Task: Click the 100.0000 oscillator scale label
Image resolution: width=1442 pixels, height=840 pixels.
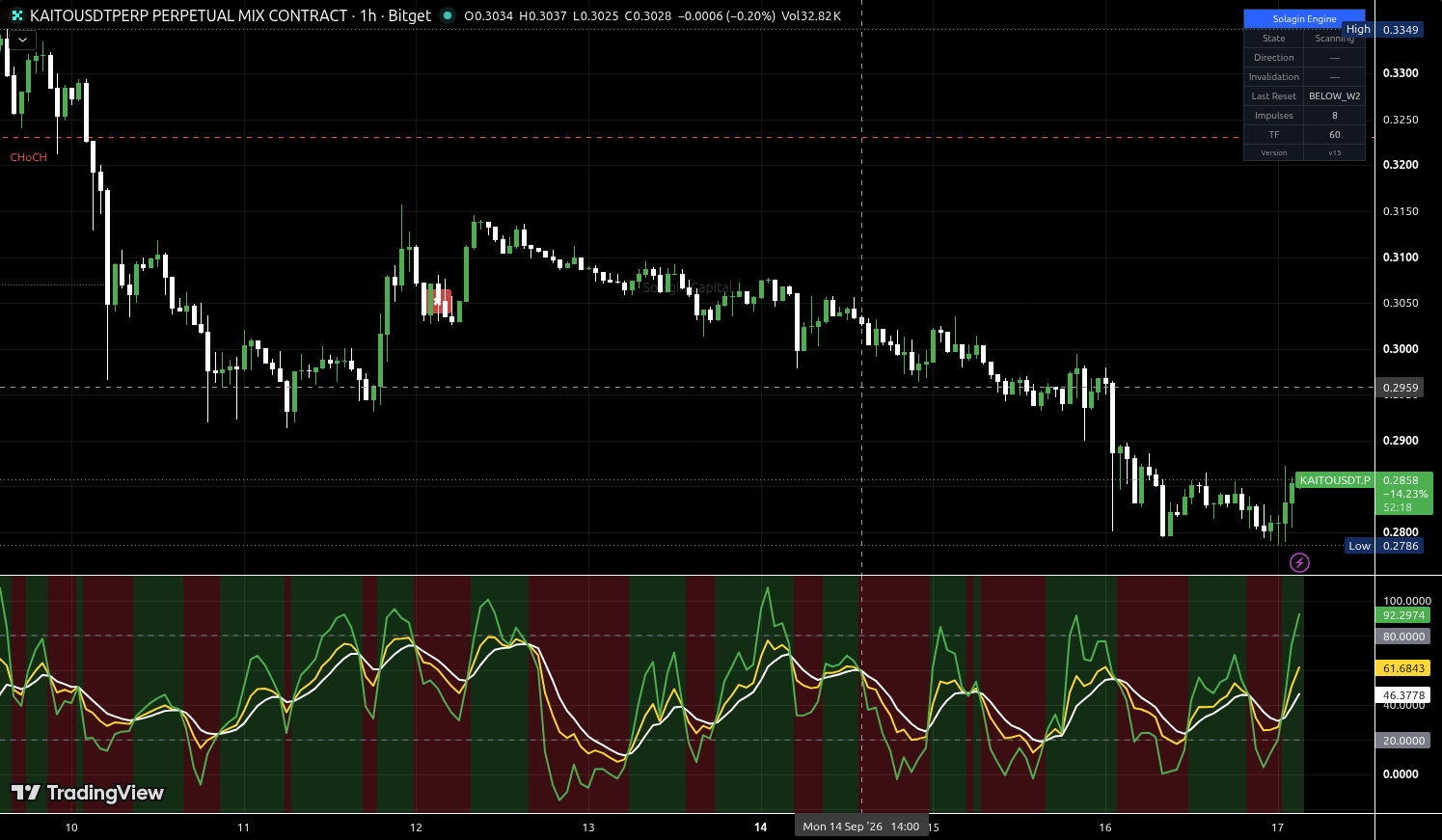Action: 1406,601
